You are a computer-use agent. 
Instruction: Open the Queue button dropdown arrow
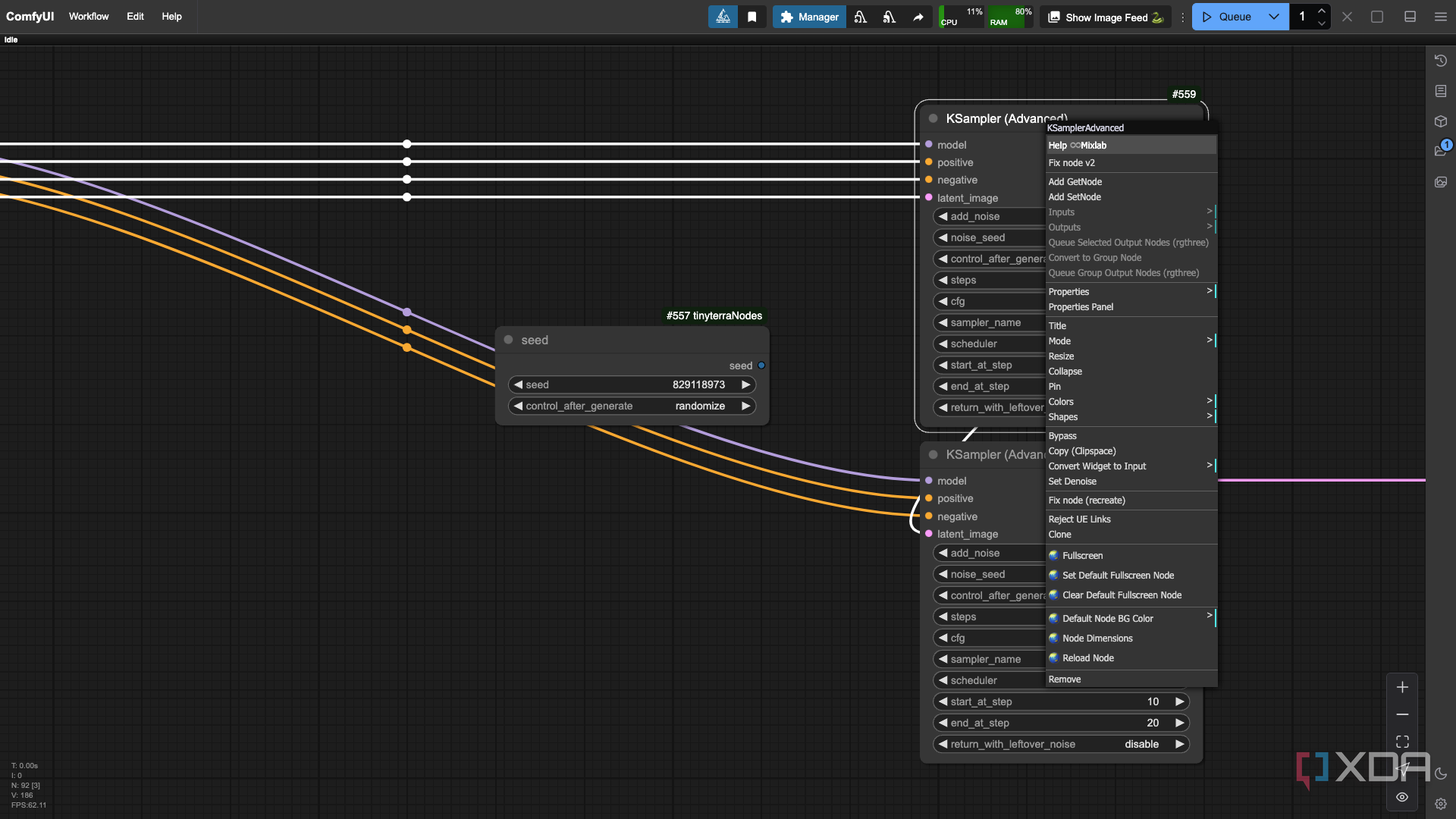pyautogui.click(x=1273, y=17)
